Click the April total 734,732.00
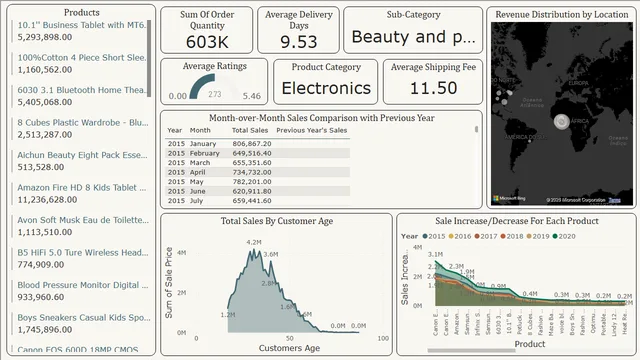This screenshot has height=360, width=640. click(252, 172)
